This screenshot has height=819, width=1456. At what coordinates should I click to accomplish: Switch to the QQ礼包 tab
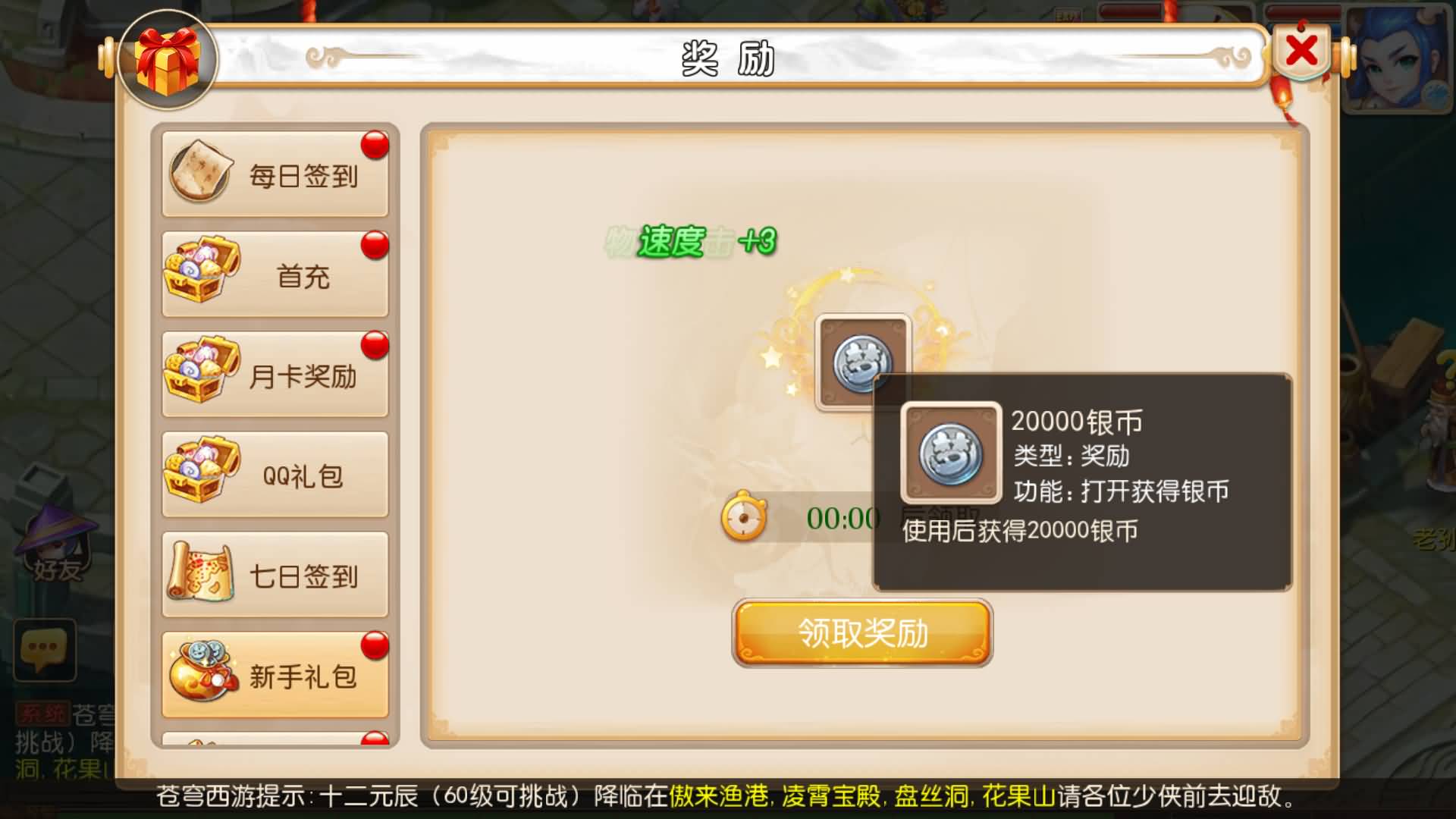pyautogui.click(x=275, y=475)
